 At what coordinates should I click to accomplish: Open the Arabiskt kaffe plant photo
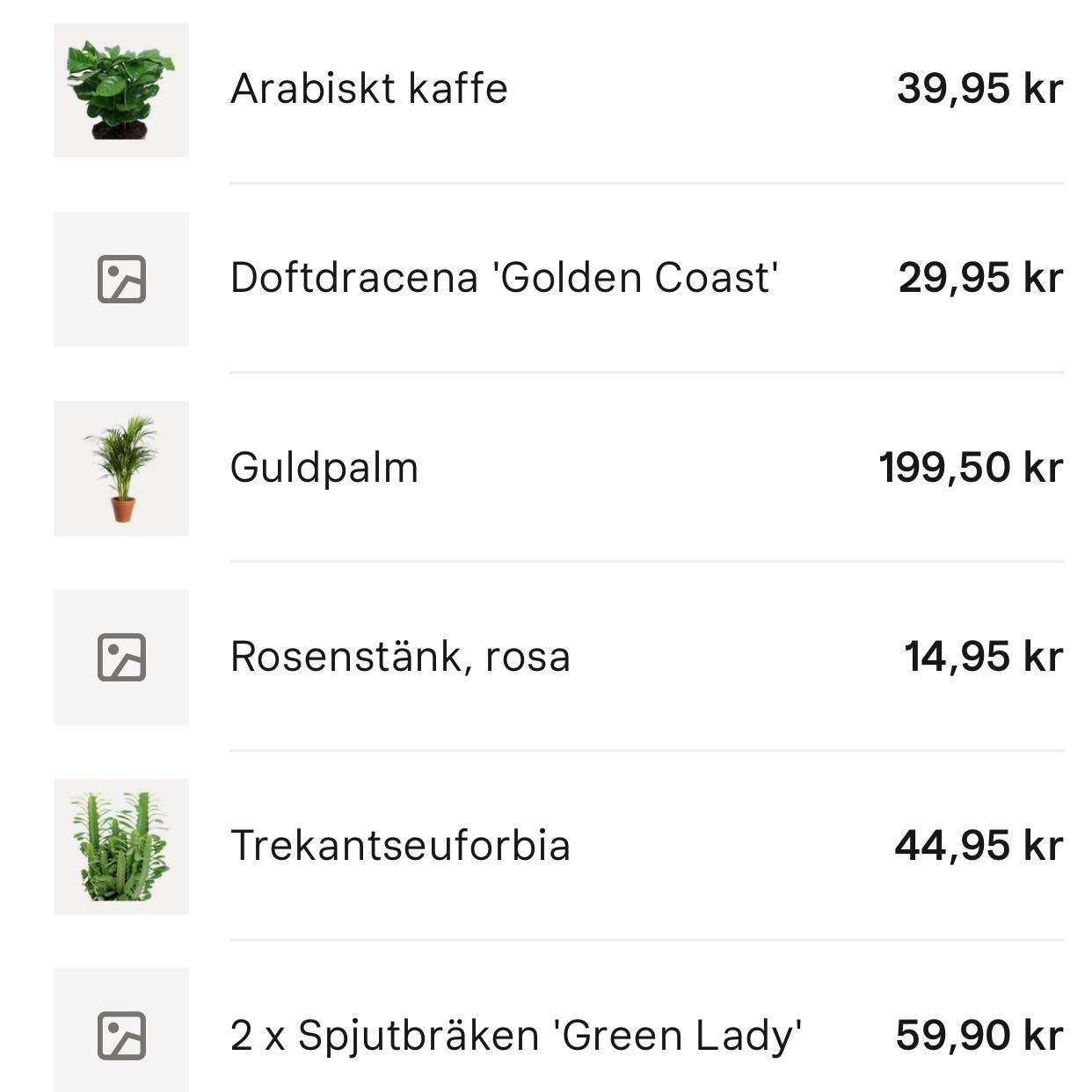pos(121,90)
